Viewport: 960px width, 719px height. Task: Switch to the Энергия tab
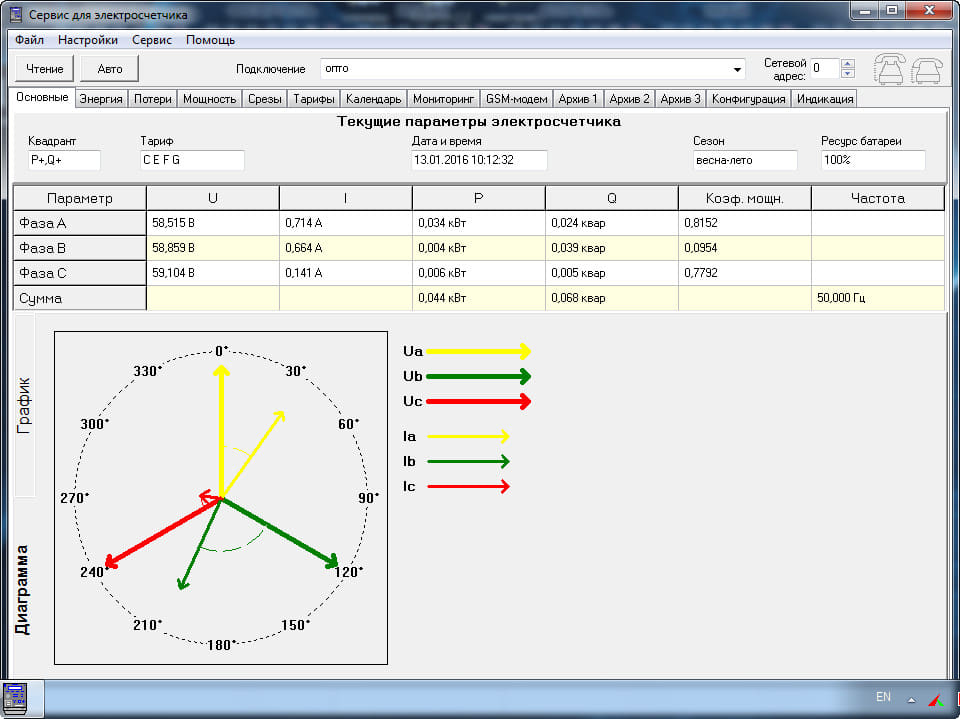101,99
